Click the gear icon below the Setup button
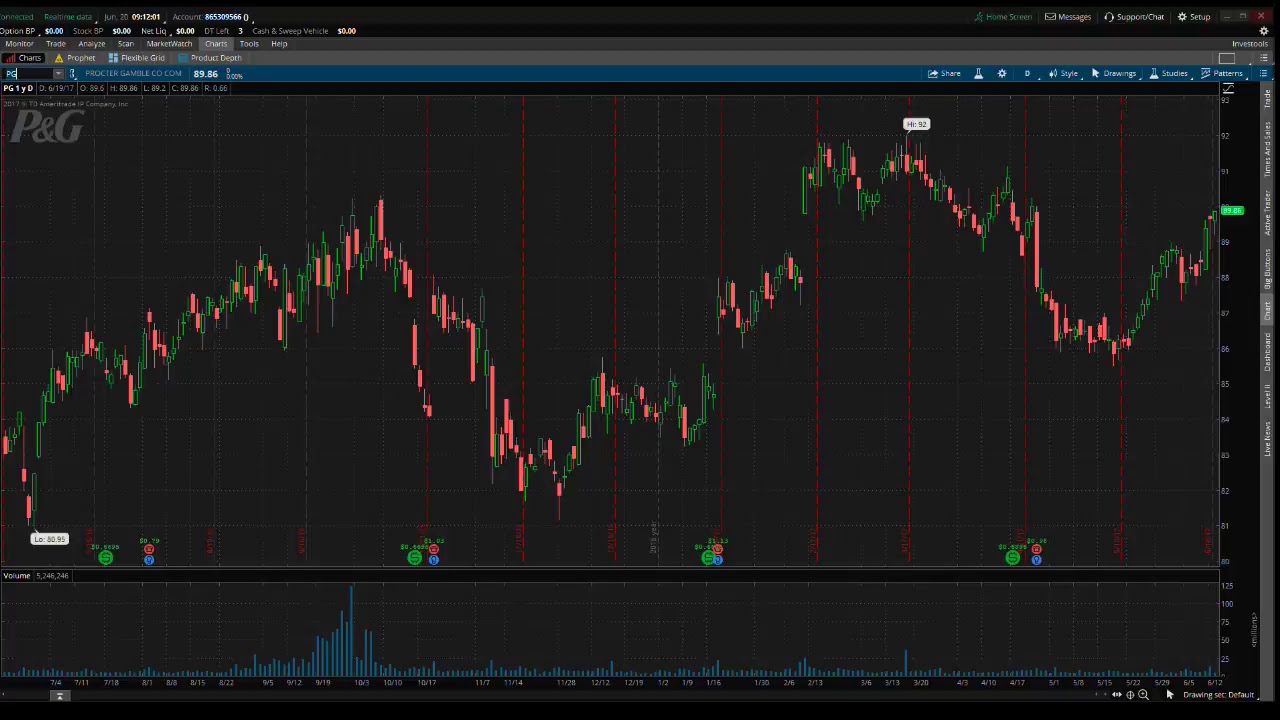Viewport: 1280px width, 720px height. (x=1264, y=31)
